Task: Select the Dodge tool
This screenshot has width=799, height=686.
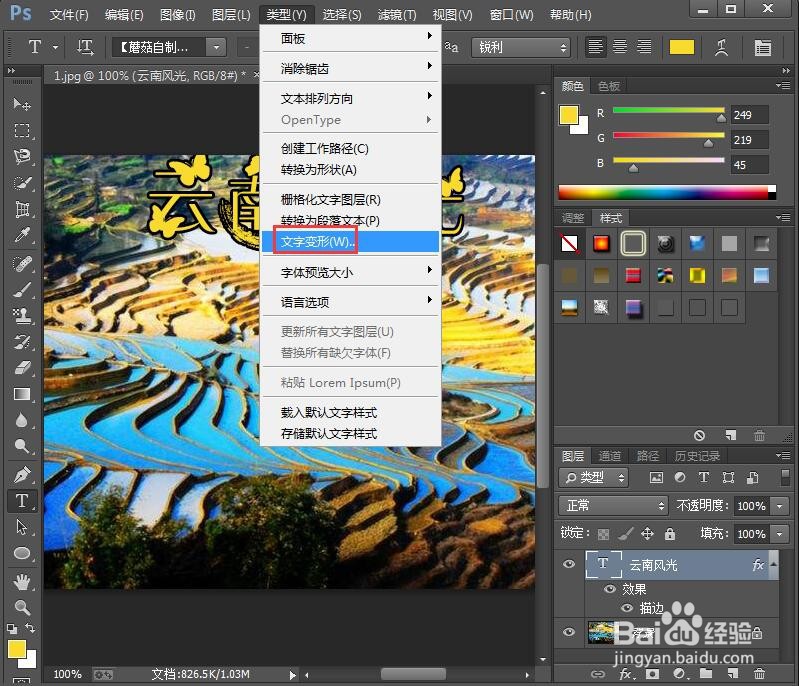Action: pos(21,446)
